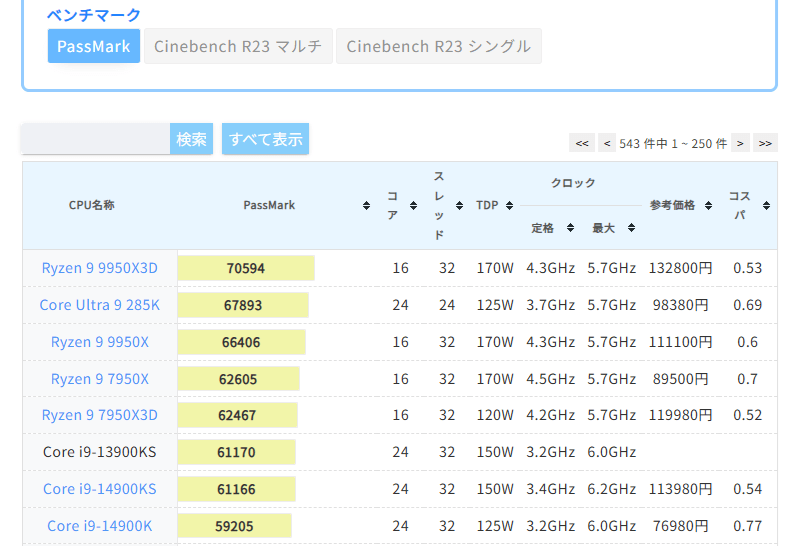Click the 98380円 price cell
This screenshot has width=794, height=546.
(x=680, y=305)
